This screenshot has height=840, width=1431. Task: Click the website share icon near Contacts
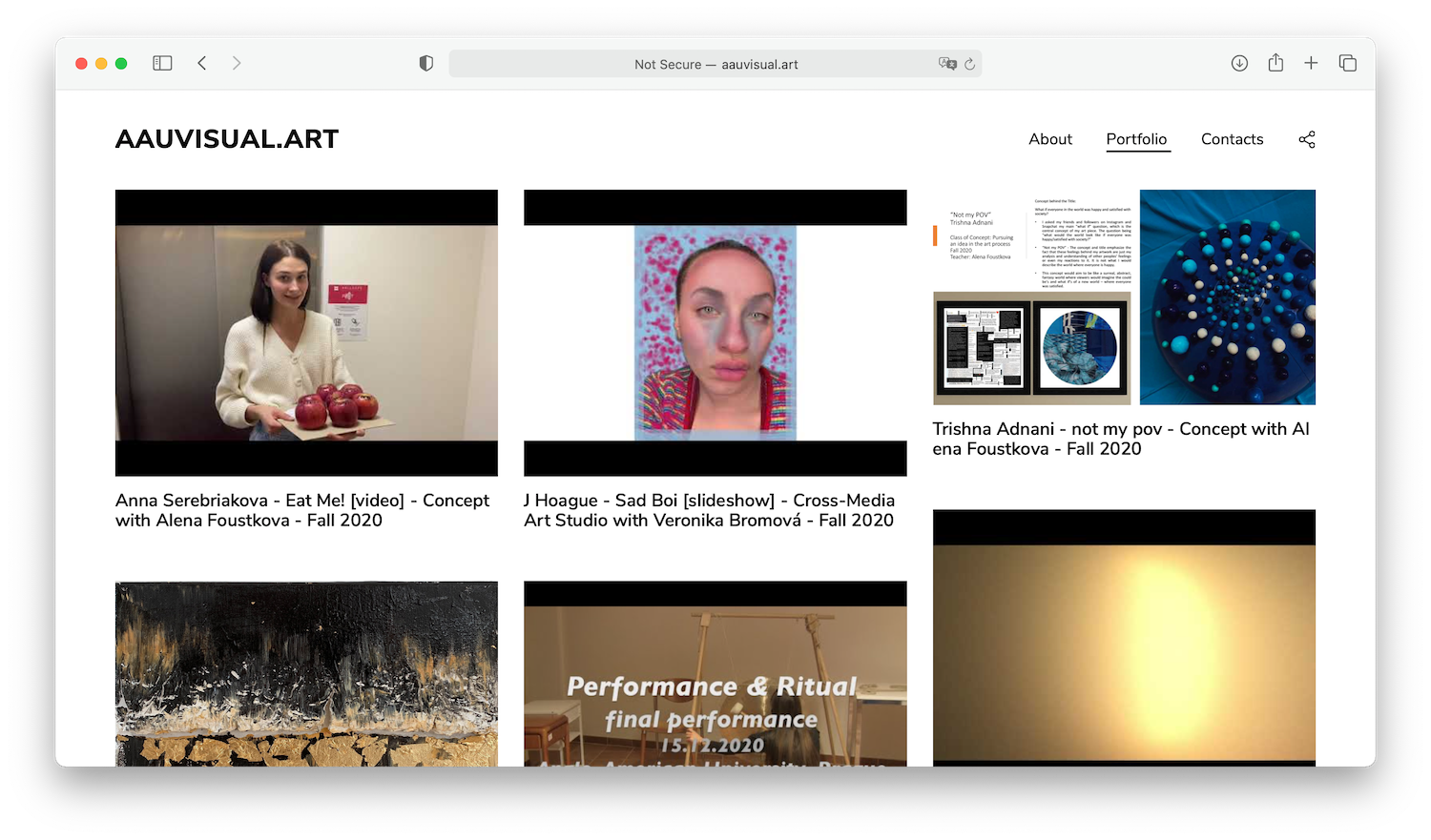1307,139
